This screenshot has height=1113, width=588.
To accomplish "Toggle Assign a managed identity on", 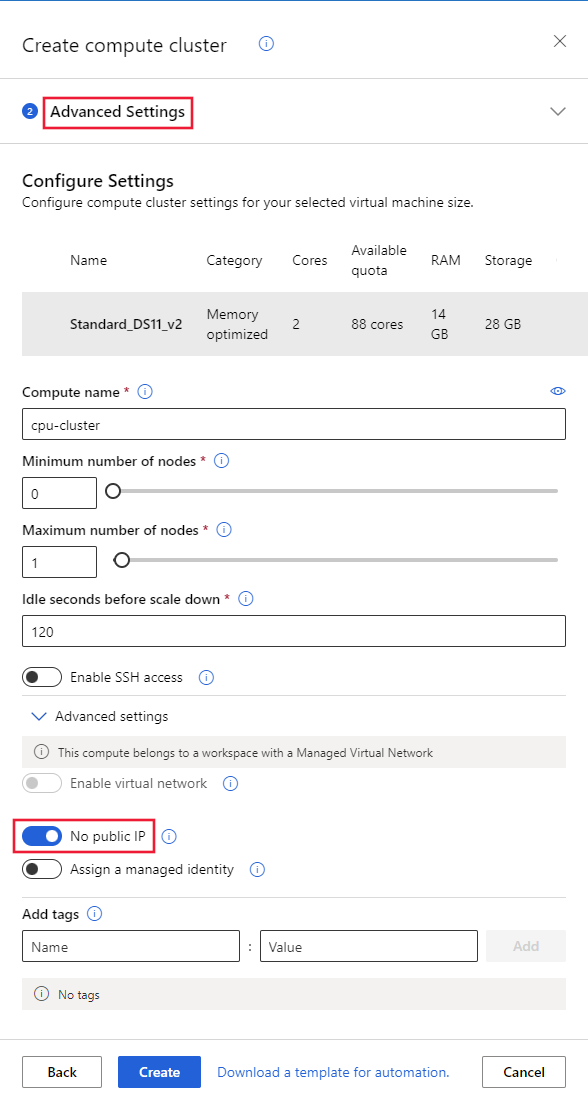I will pos(42,869).
